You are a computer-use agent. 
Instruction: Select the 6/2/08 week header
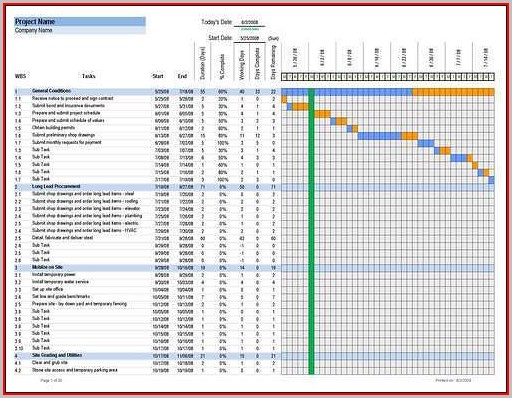tap(322, 57)
